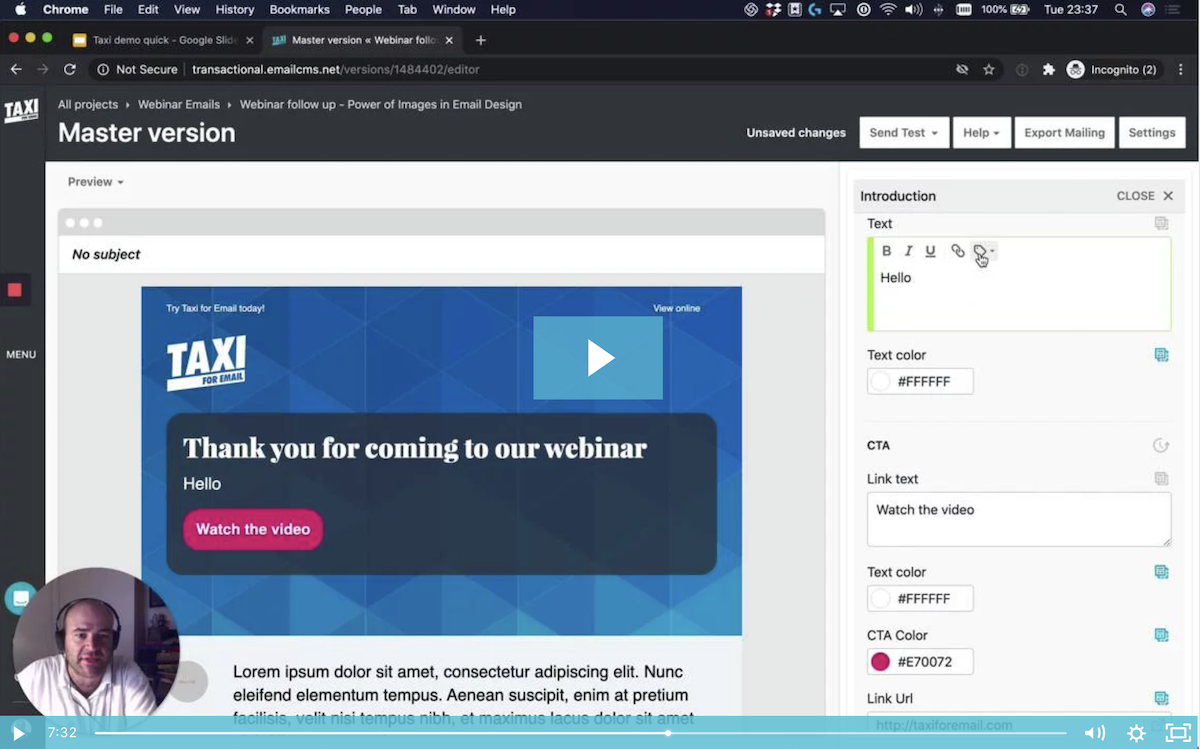Click the crossed-out eye icon in the address bar

tap(962, 70)
